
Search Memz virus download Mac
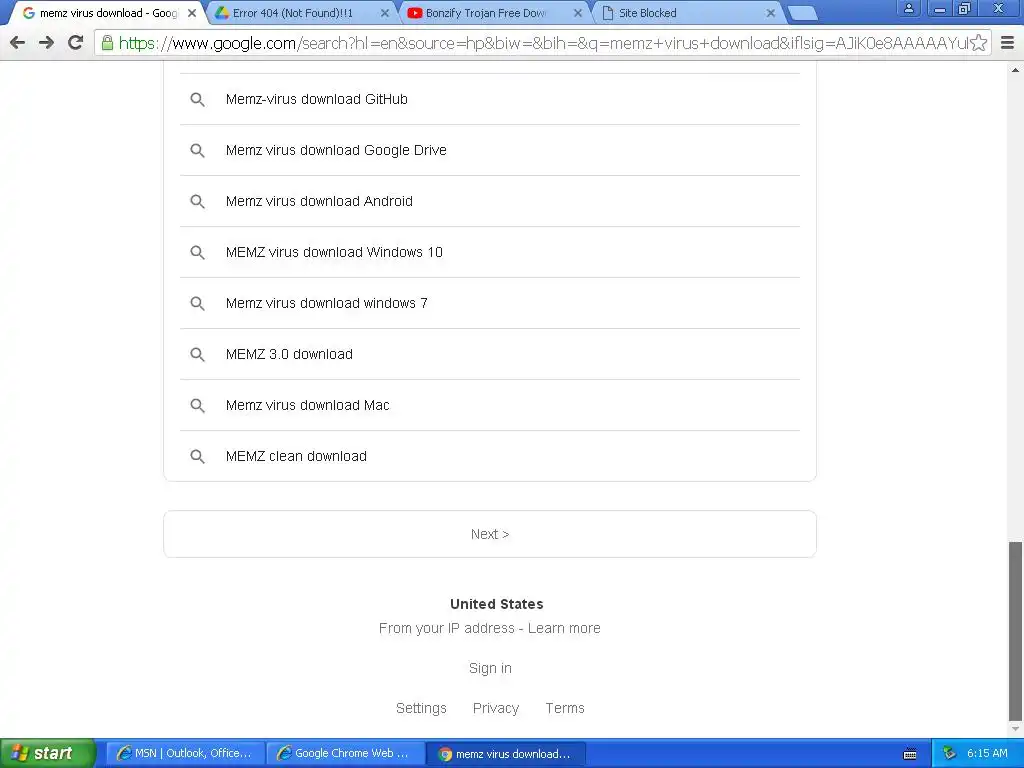[490, 405]
